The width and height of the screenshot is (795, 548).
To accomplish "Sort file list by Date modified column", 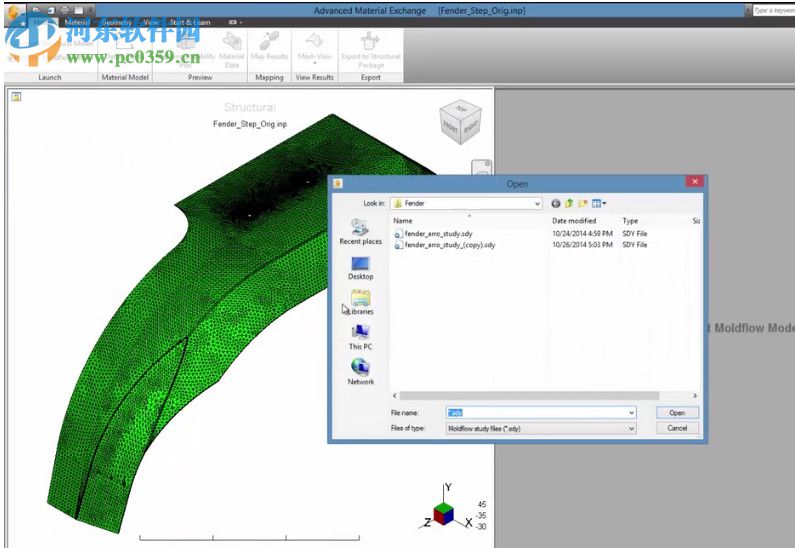I will click(x=574, y=221).
